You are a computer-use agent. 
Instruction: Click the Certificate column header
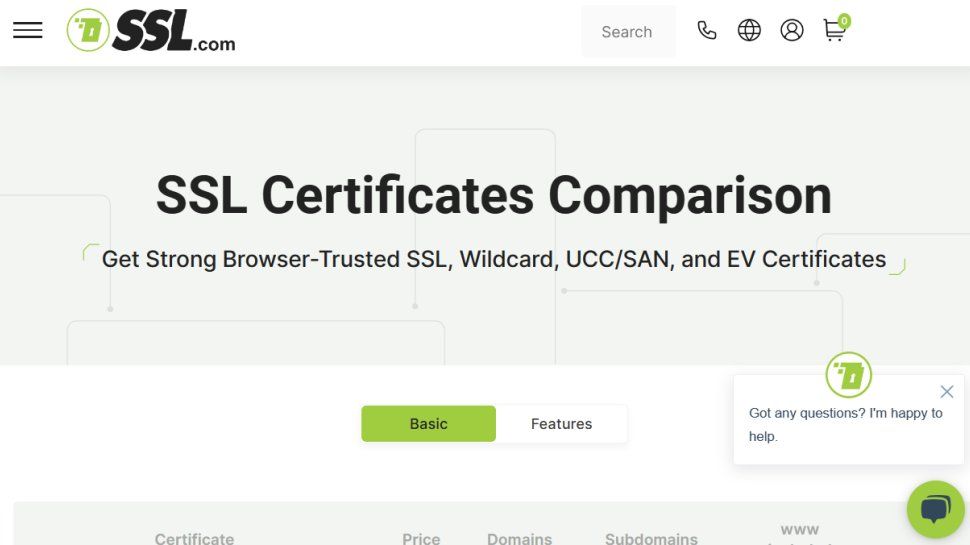coord(194,538)
